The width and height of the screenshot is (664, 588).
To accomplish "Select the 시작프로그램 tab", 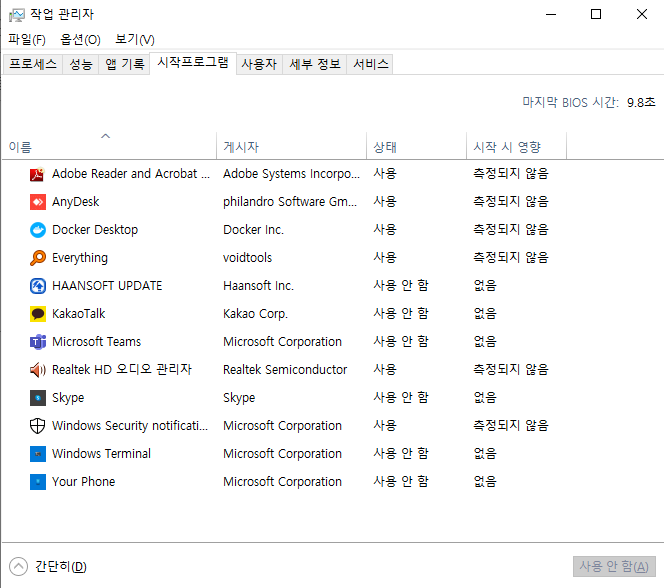I will [193, 63].
